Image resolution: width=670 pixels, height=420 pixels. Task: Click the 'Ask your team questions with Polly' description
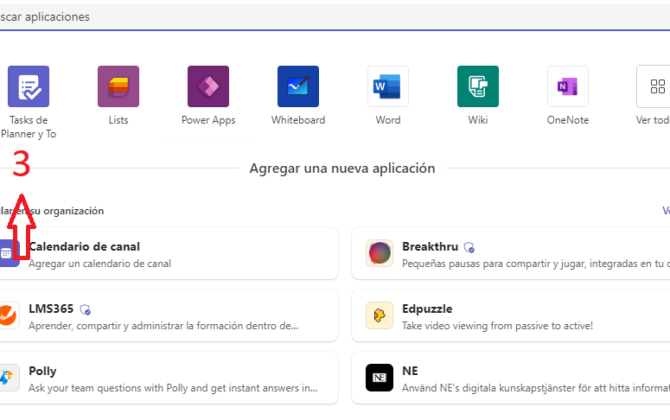click(x=173, y=388)
